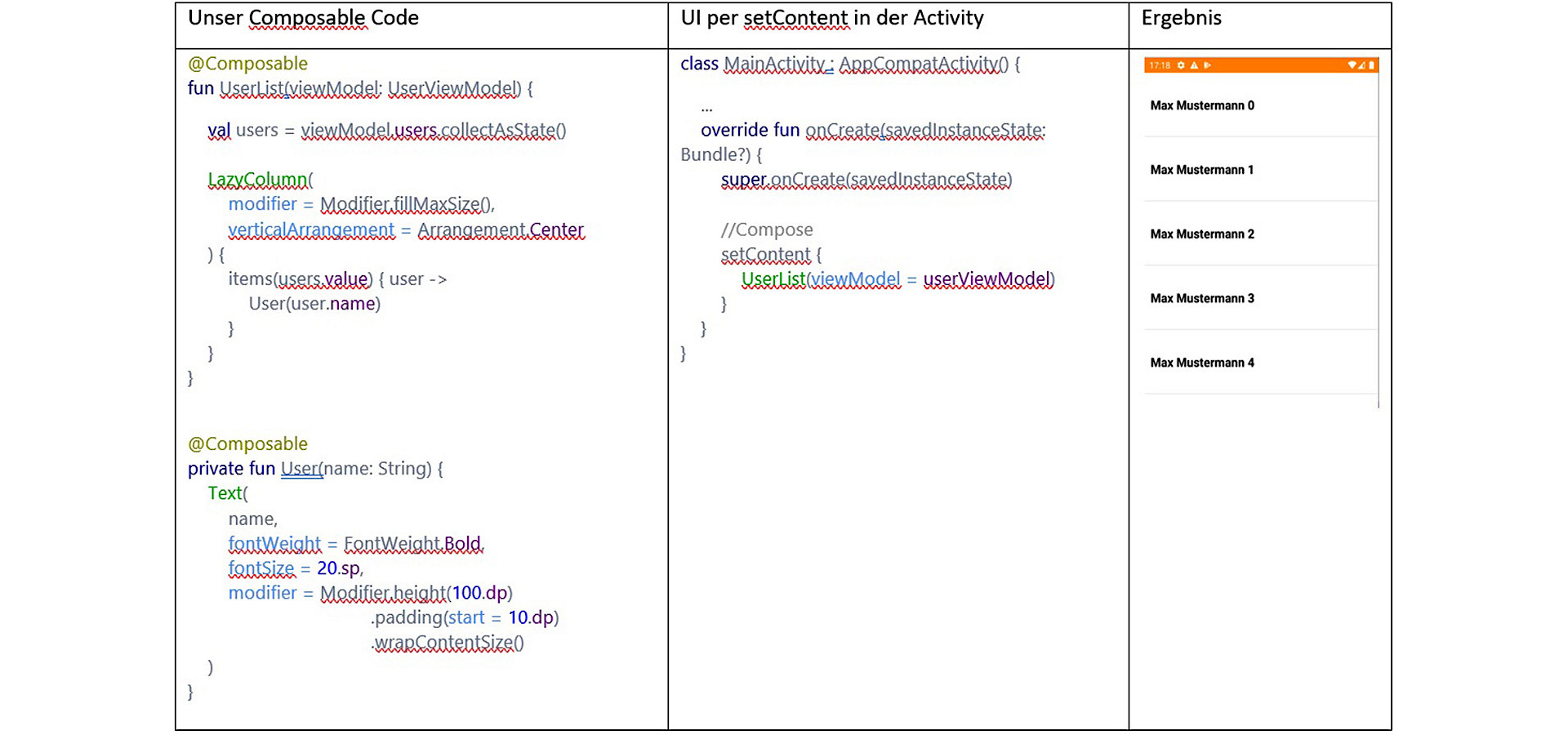This screenshot has width=1568, height=735.
Task: Select the Max Mustermann 2 list entry
Action: pos(1202,234)
